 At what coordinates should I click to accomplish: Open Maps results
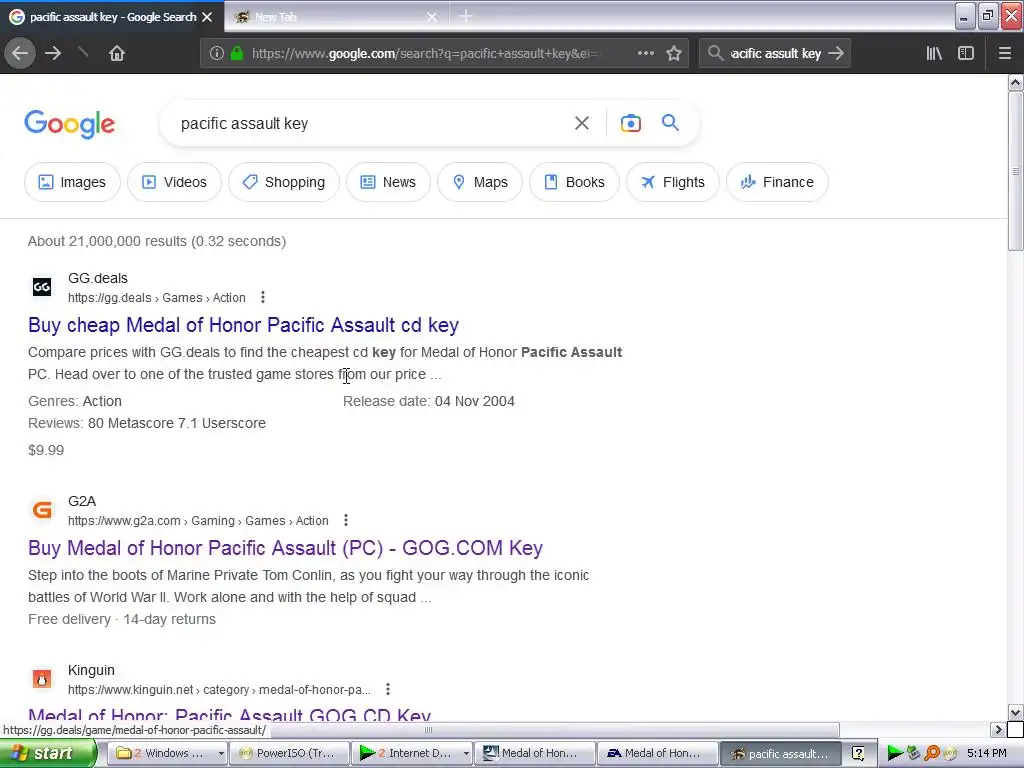coord(480,182)
